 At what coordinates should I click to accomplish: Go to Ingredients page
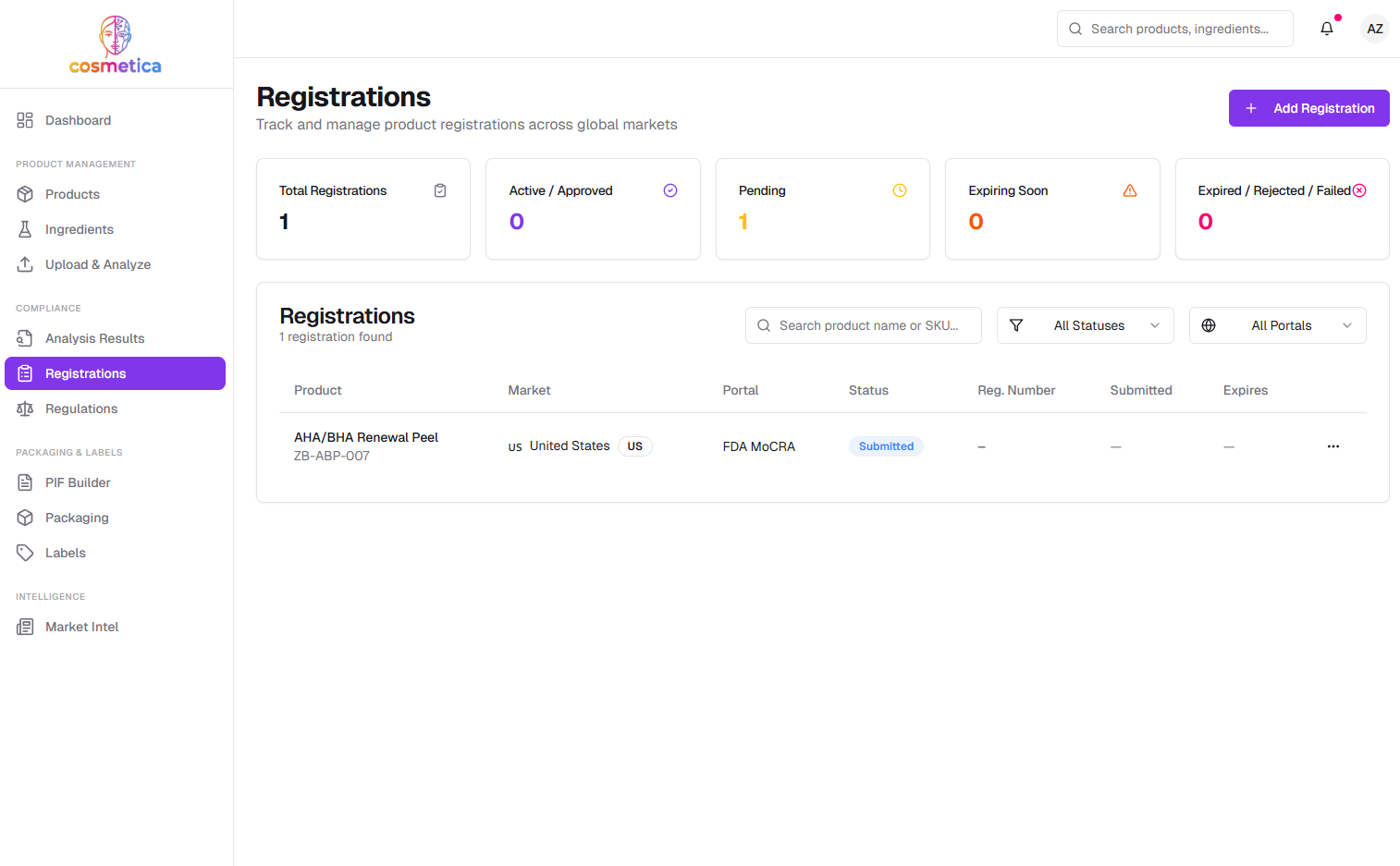coord(80,229)
